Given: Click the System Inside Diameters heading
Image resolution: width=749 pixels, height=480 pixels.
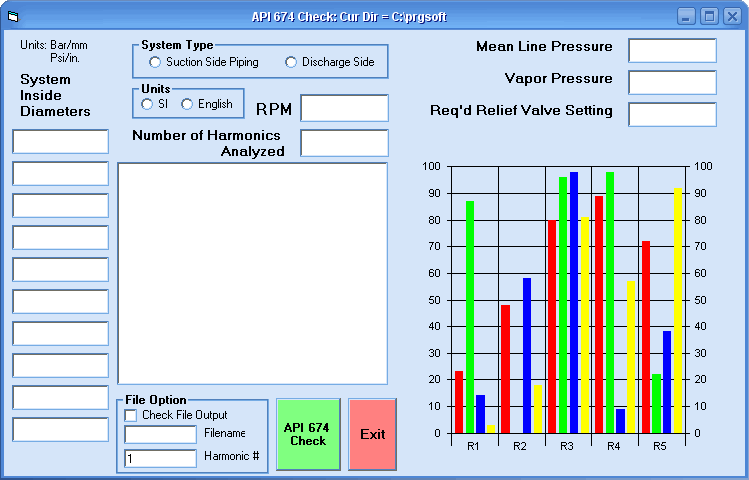Looking at the screenshot, I should coord(55,95).
